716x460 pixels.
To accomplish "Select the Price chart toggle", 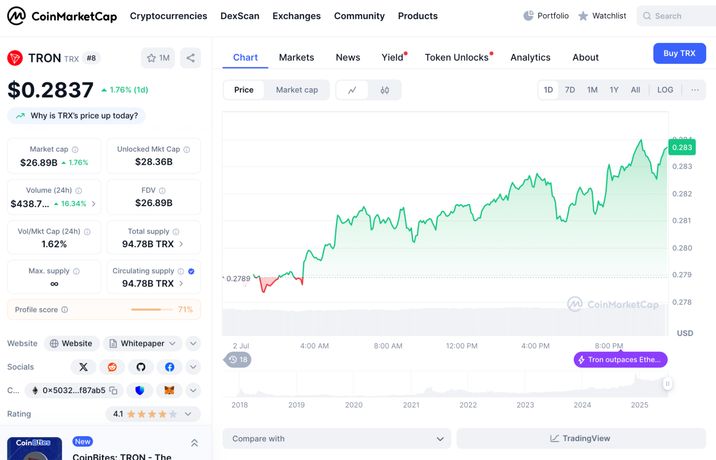I will (244, 90).
